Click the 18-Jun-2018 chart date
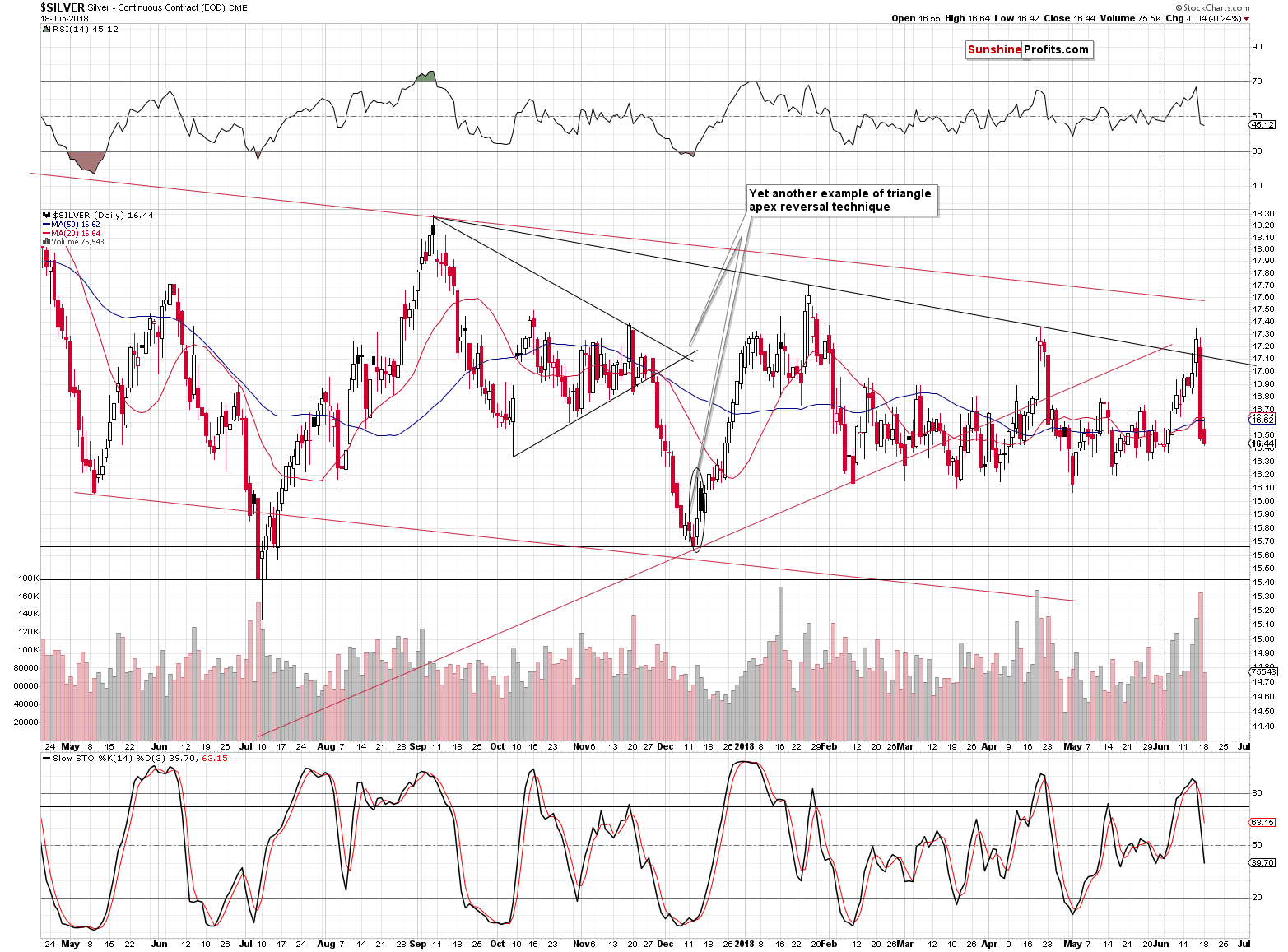This screenshot has height=952, width=1288. click(63, 18)
